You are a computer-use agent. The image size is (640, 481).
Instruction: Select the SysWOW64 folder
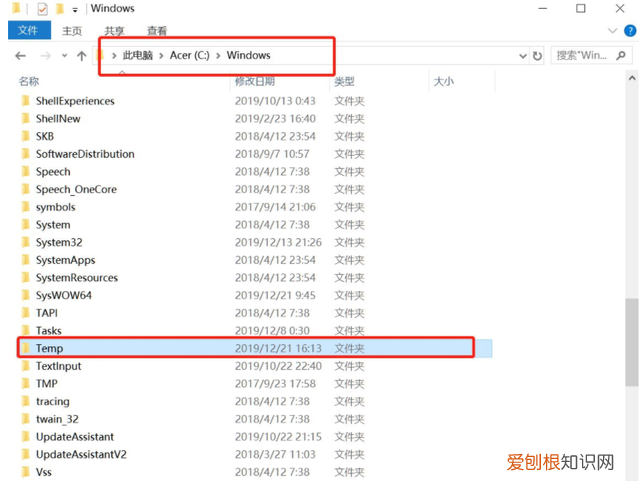(x=64, y=295)
